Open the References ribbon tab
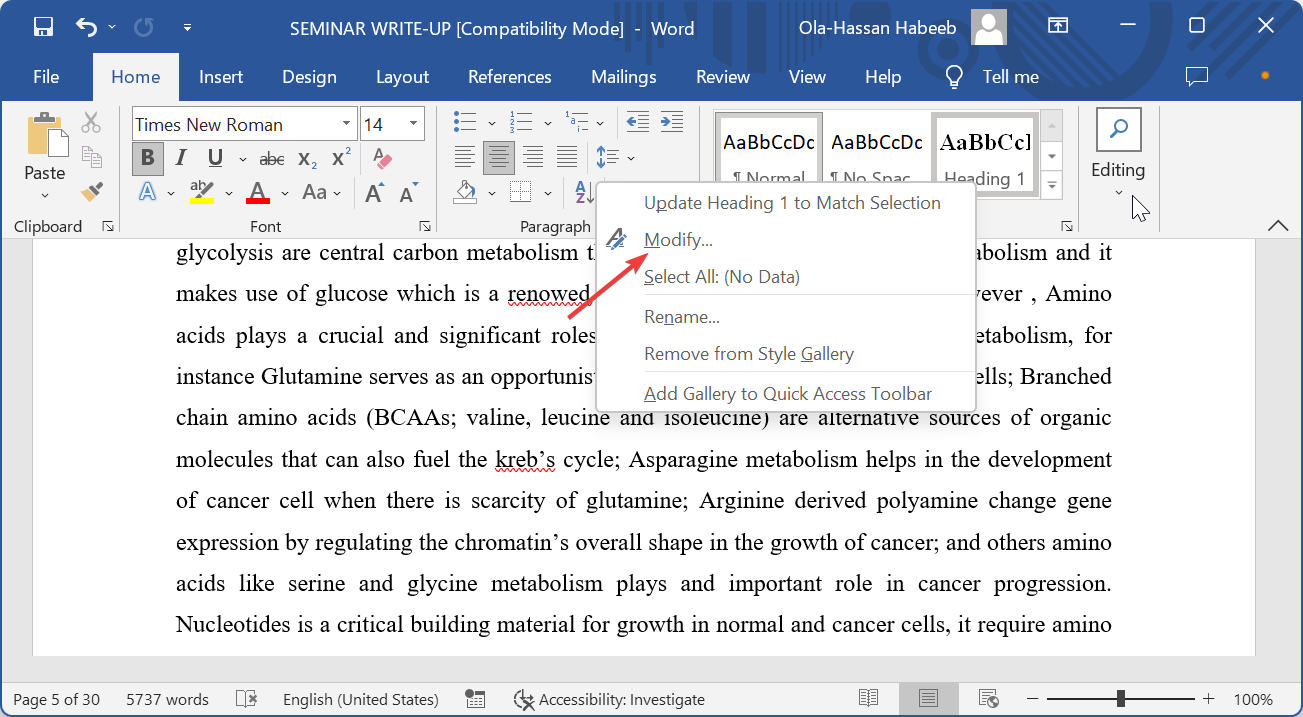1303x717 pixels. (509, 77)
